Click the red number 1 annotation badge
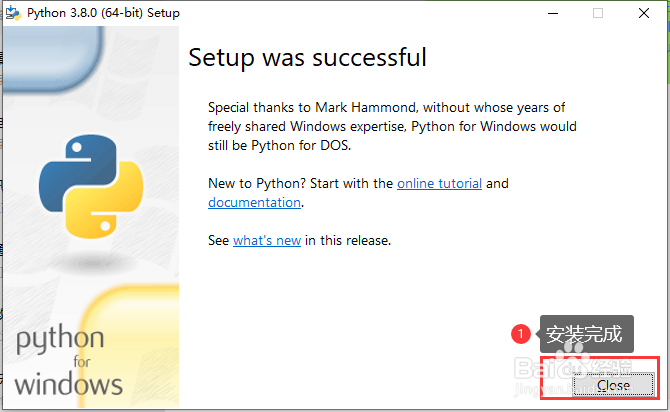 click(x=520, y=334)
